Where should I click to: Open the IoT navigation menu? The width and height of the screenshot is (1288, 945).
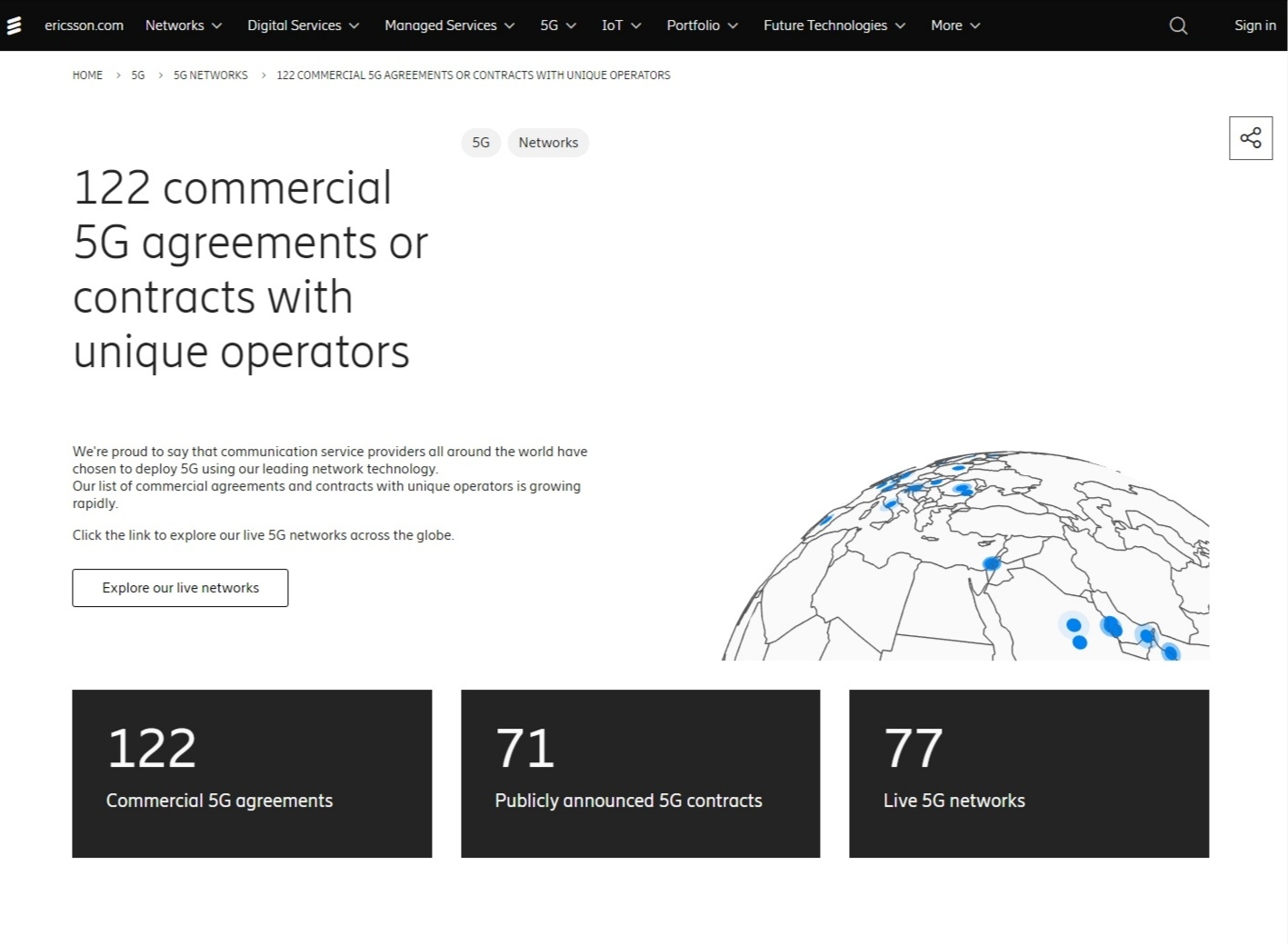(x=622, y=25)
